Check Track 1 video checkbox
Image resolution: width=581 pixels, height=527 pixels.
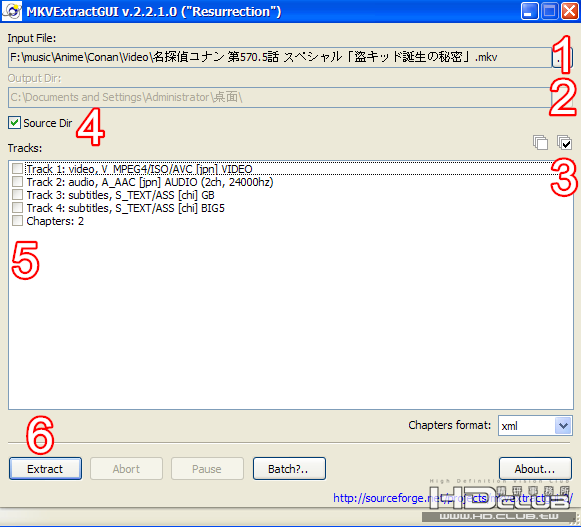[x=17, y=169]
